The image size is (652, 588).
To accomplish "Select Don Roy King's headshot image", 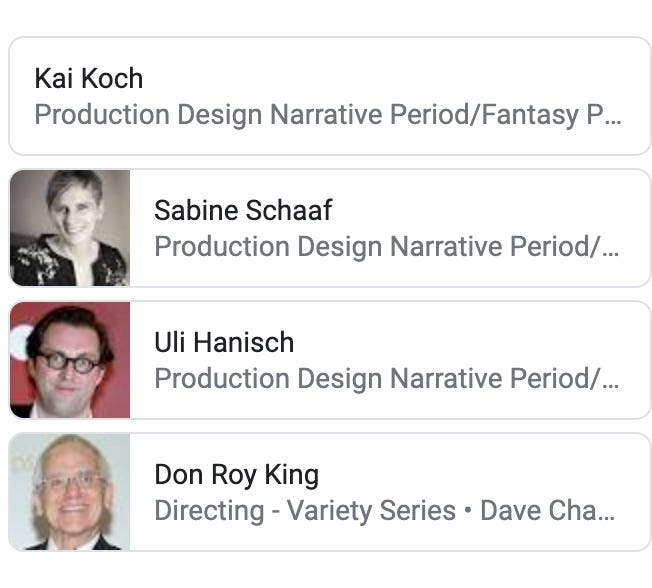I will 70,492.
